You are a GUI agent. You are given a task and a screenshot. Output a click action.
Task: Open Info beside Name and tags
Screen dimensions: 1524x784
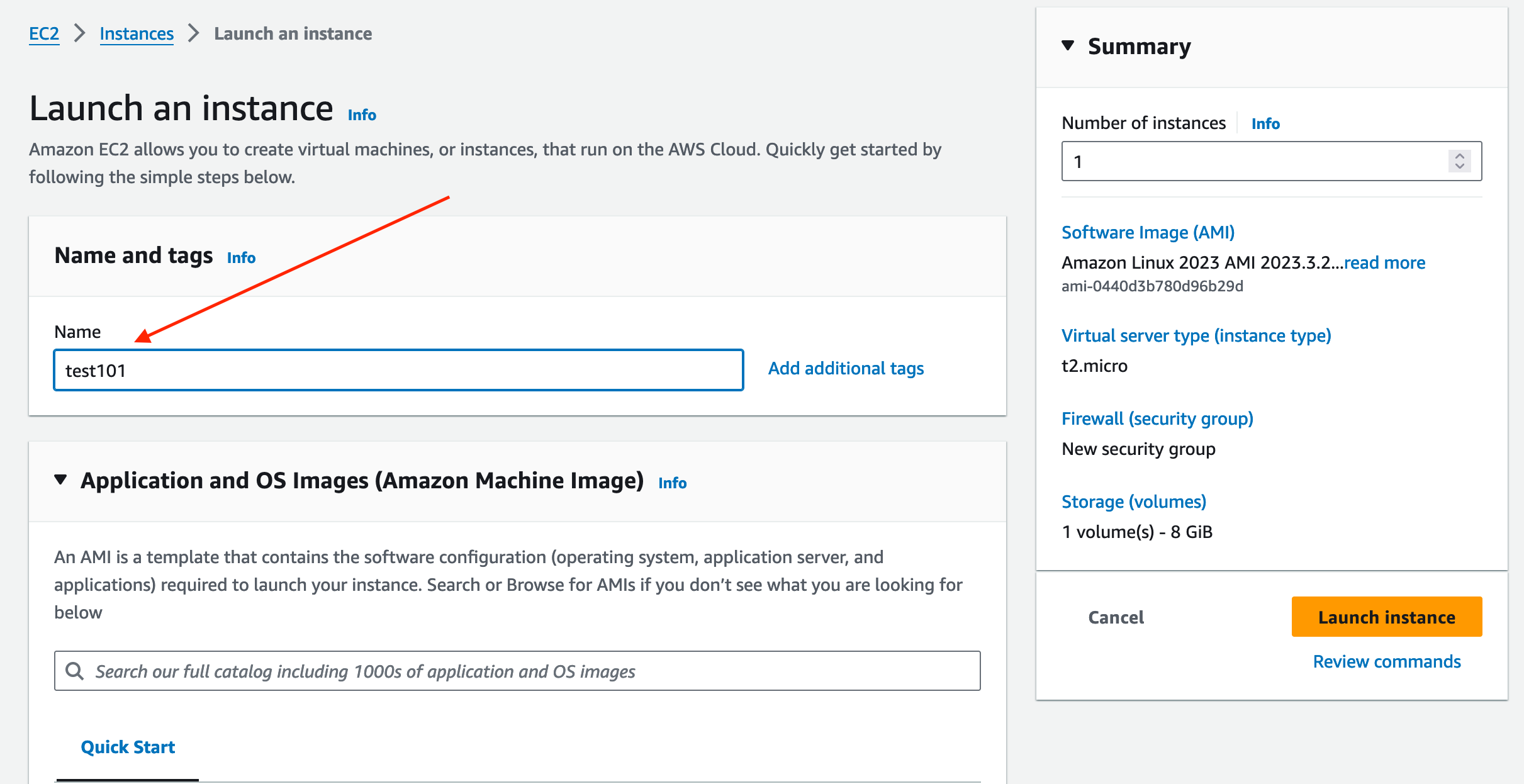coord(241,257)
